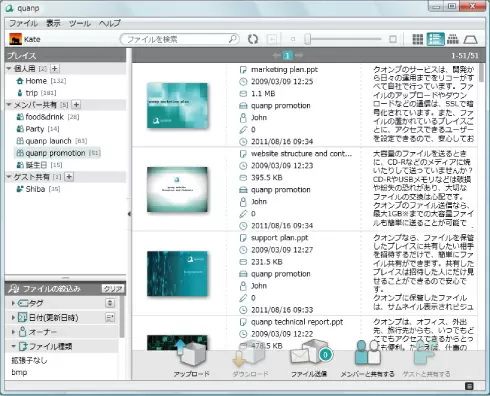Collapse the ゲスト共有 section
Screen dimensions: 490x396
pyautogui.click(x=9, y=177)
